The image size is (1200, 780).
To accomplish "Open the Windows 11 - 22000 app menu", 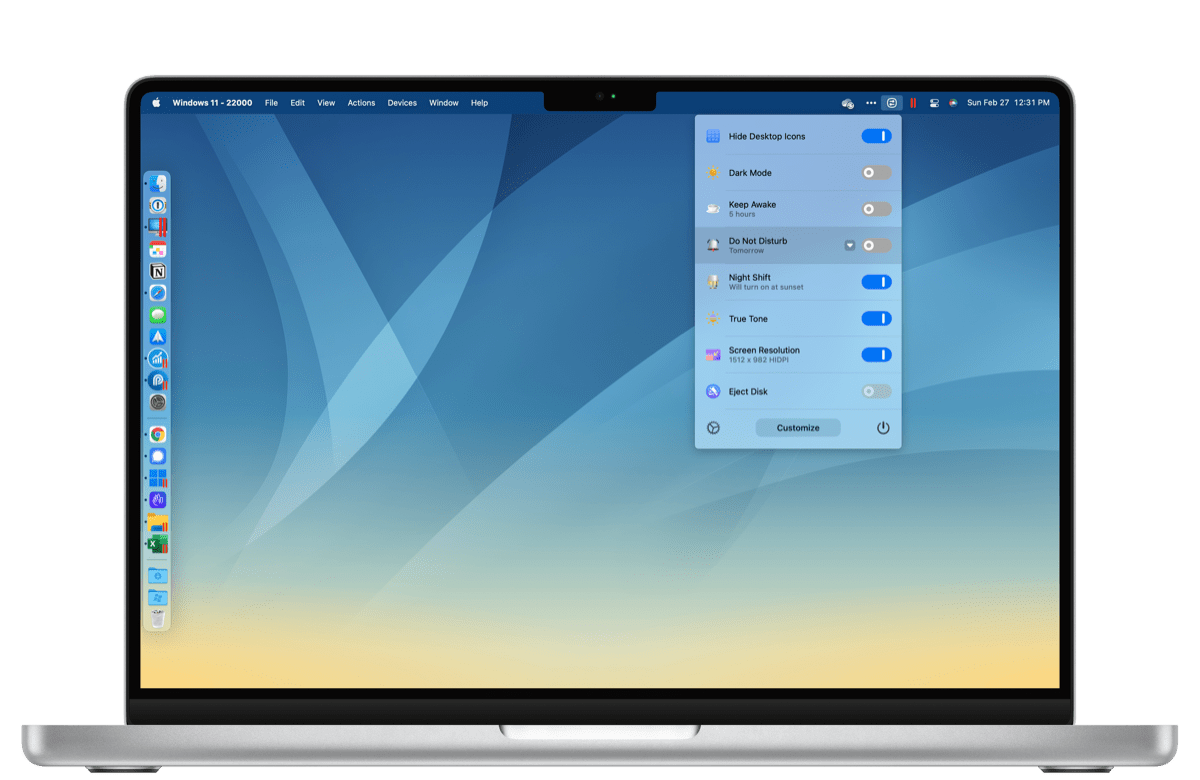I will coord(212,102).
